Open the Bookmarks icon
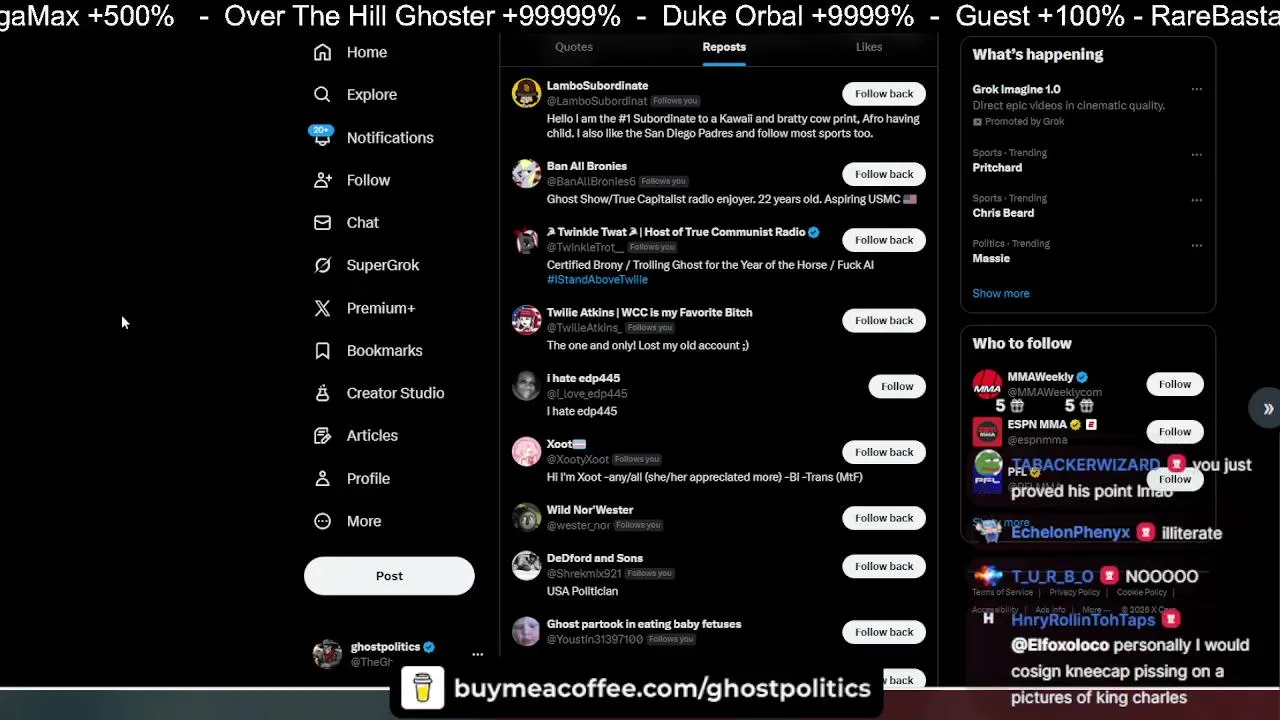Viewport: 1280px width, 720px height. 322,350
